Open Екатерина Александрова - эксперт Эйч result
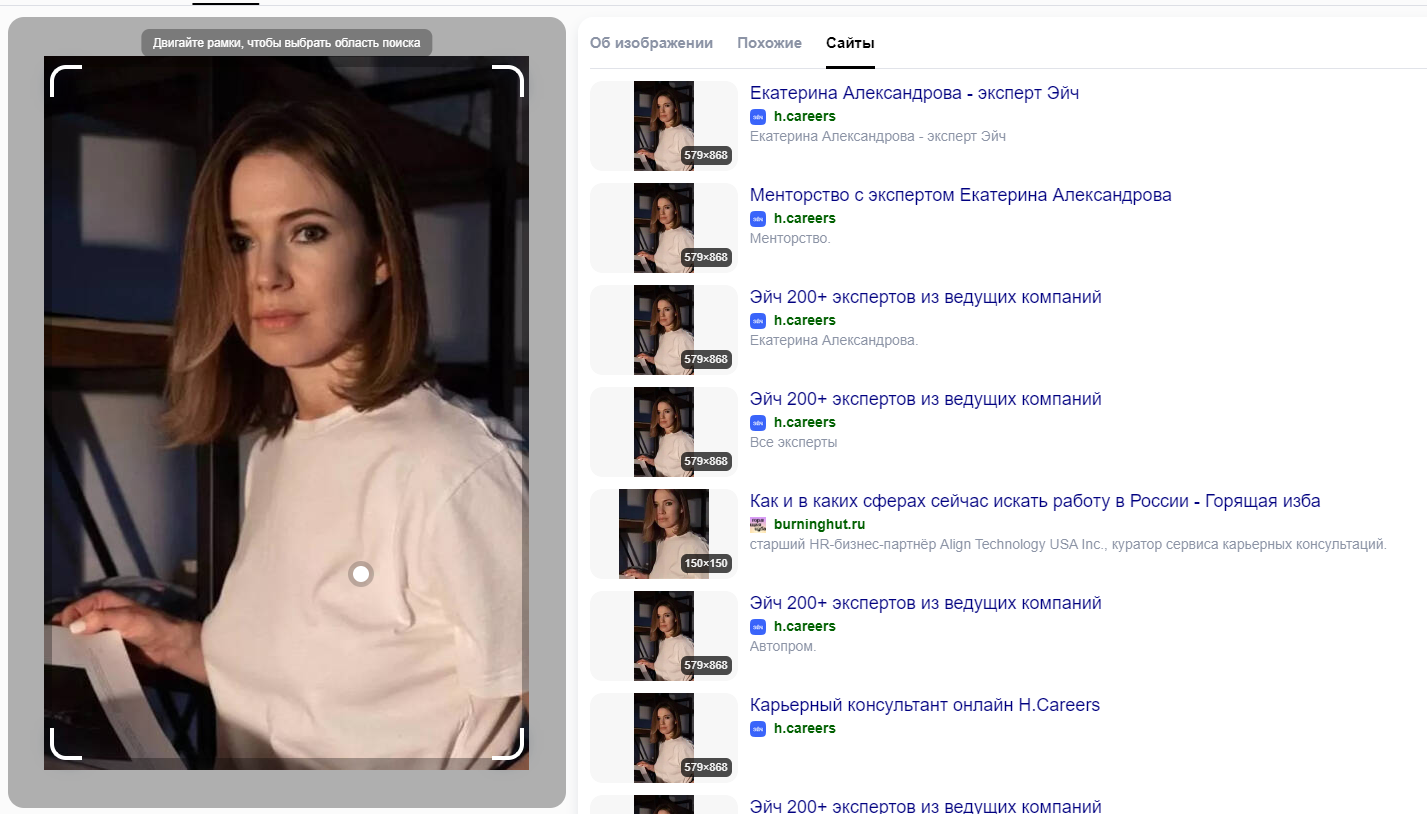The height and width of the screenshot is (814, 1427). click(914, 93)
